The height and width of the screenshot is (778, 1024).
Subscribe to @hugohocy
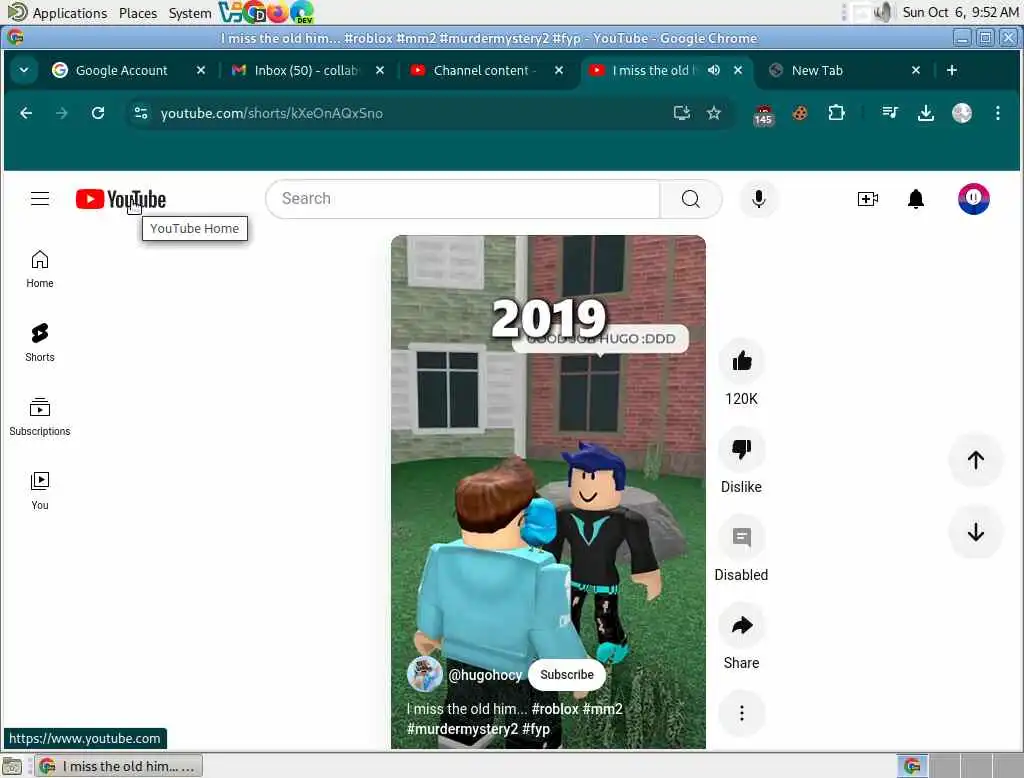pos(566,674)
